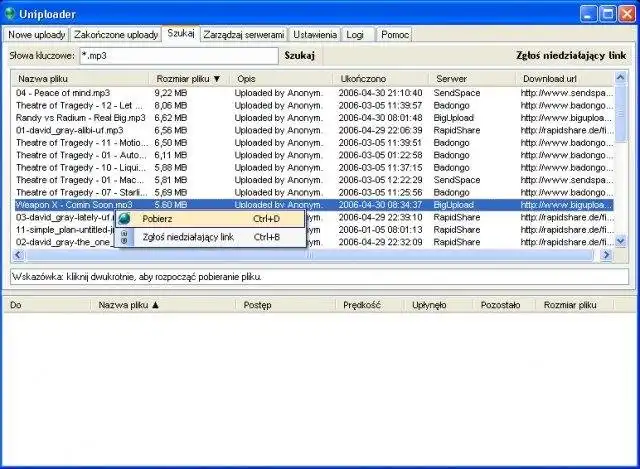The image size is (640, 469).
Task: Select Theatre of Tragedy - 07 - Starli row
Action: coord(314,192)
